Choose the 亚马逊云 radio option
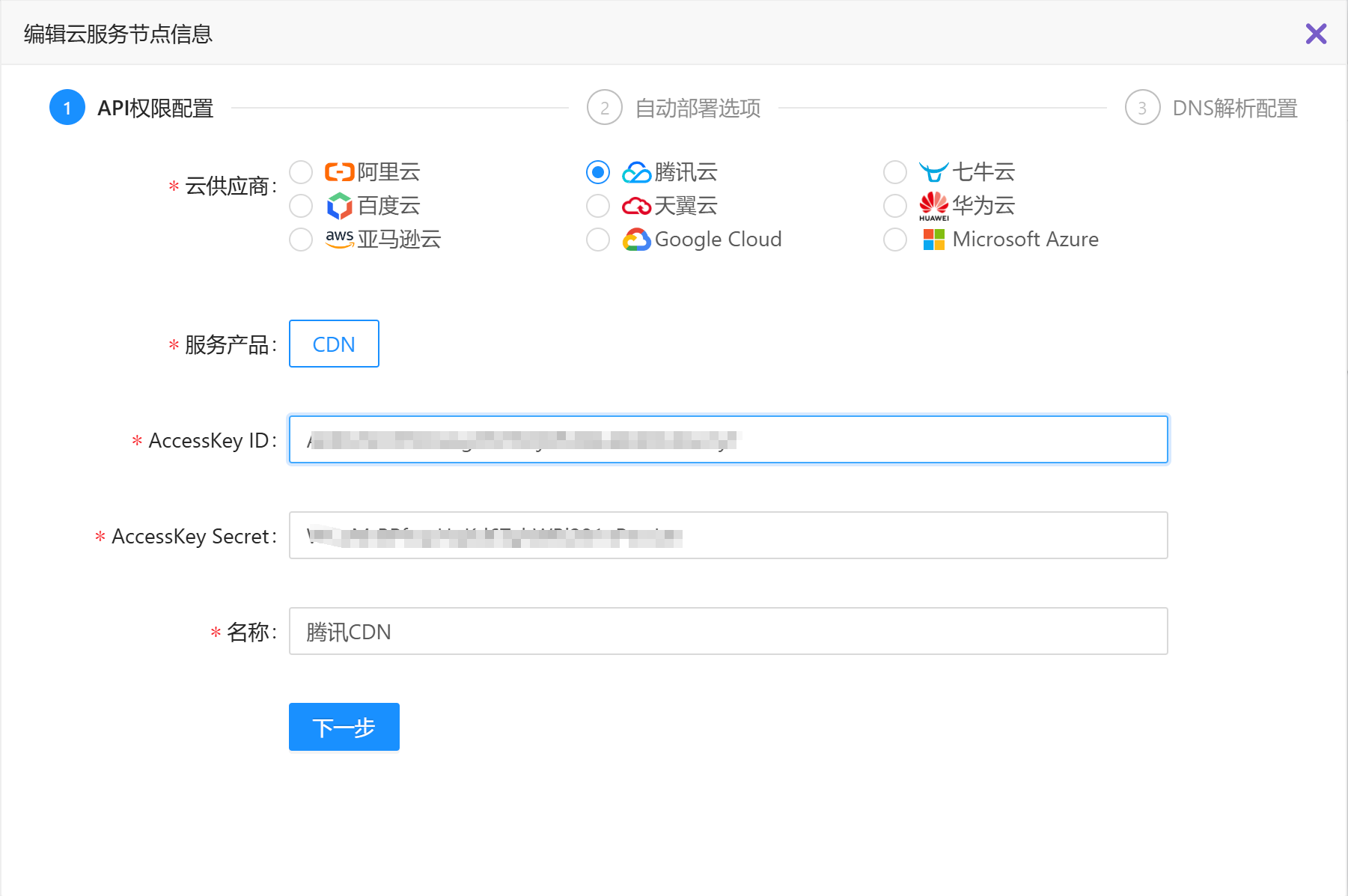 (301, 240)
